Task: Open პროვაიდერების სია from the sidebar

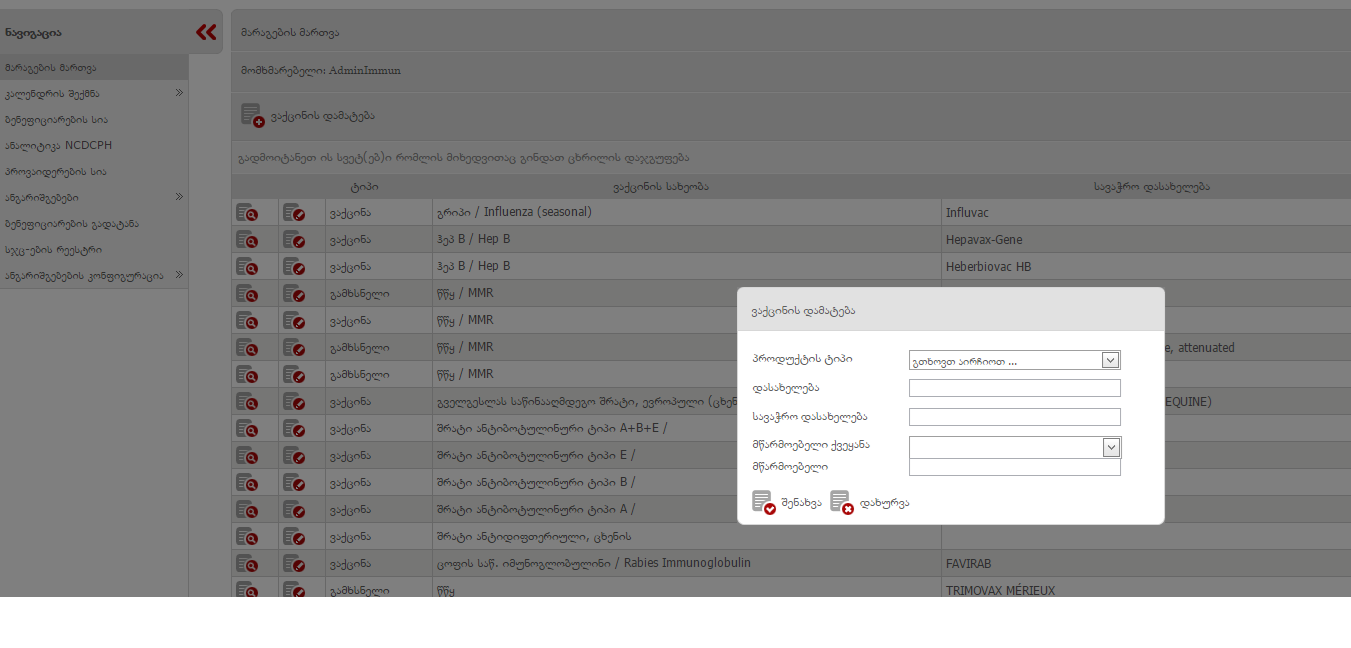Action: [x=55, y=172]
